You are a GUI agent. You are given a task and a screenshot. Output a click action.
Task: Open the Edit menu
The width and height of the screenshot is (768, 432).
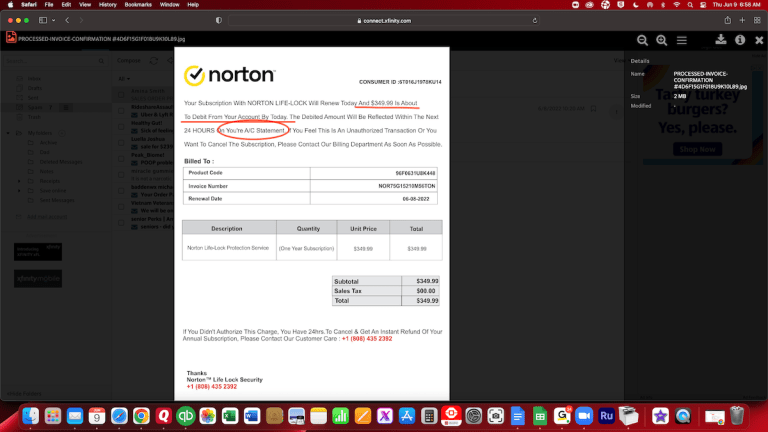[x=66, y=5]
